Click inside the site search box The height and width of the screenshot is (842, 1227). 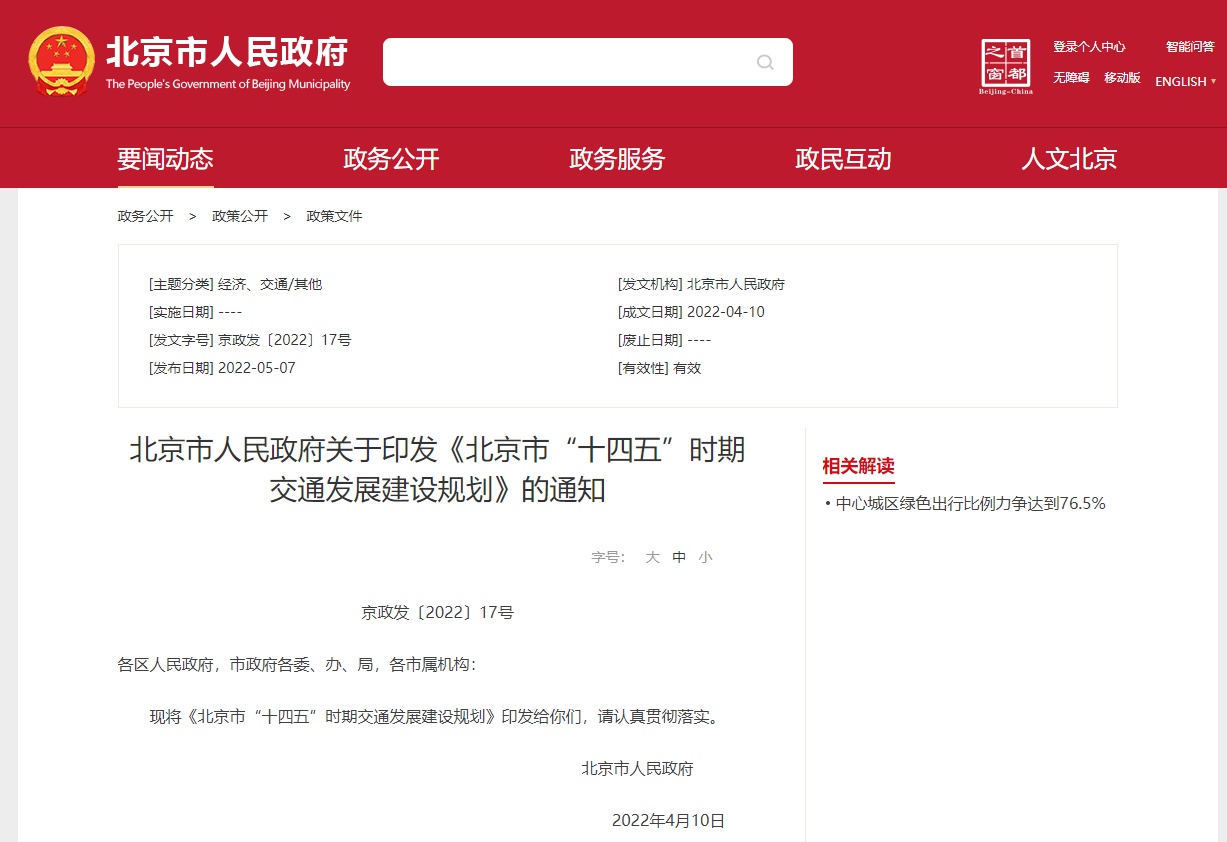(x=565, y=62)
